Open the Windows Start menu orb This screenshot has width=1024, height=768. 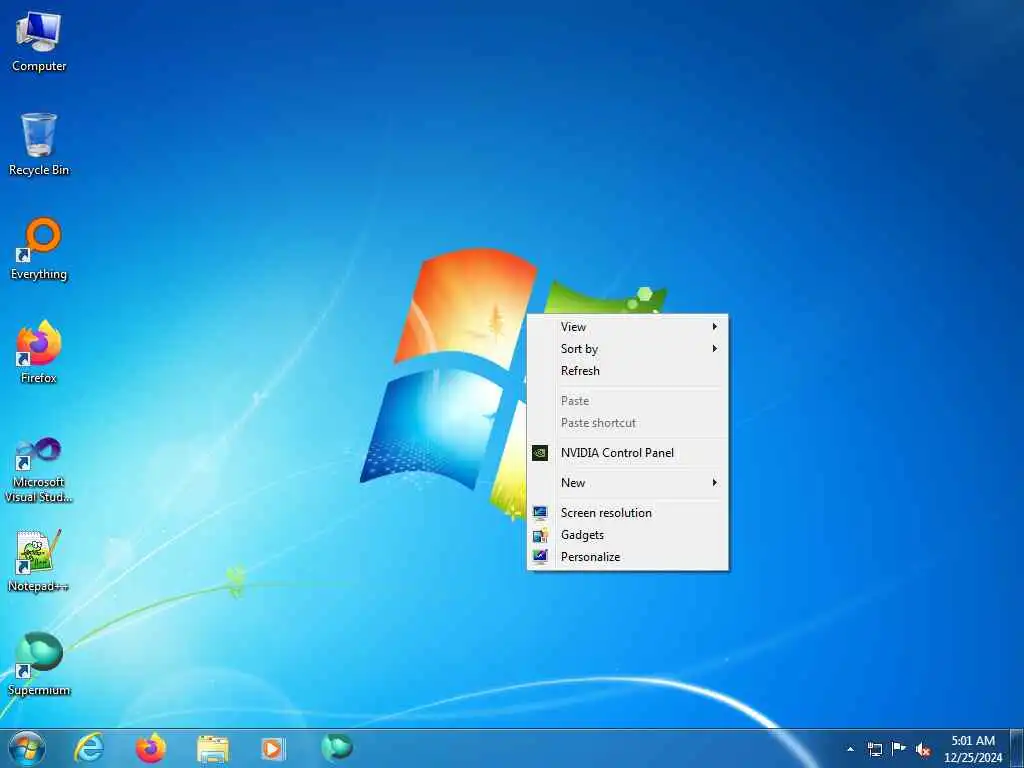[27, 748]
